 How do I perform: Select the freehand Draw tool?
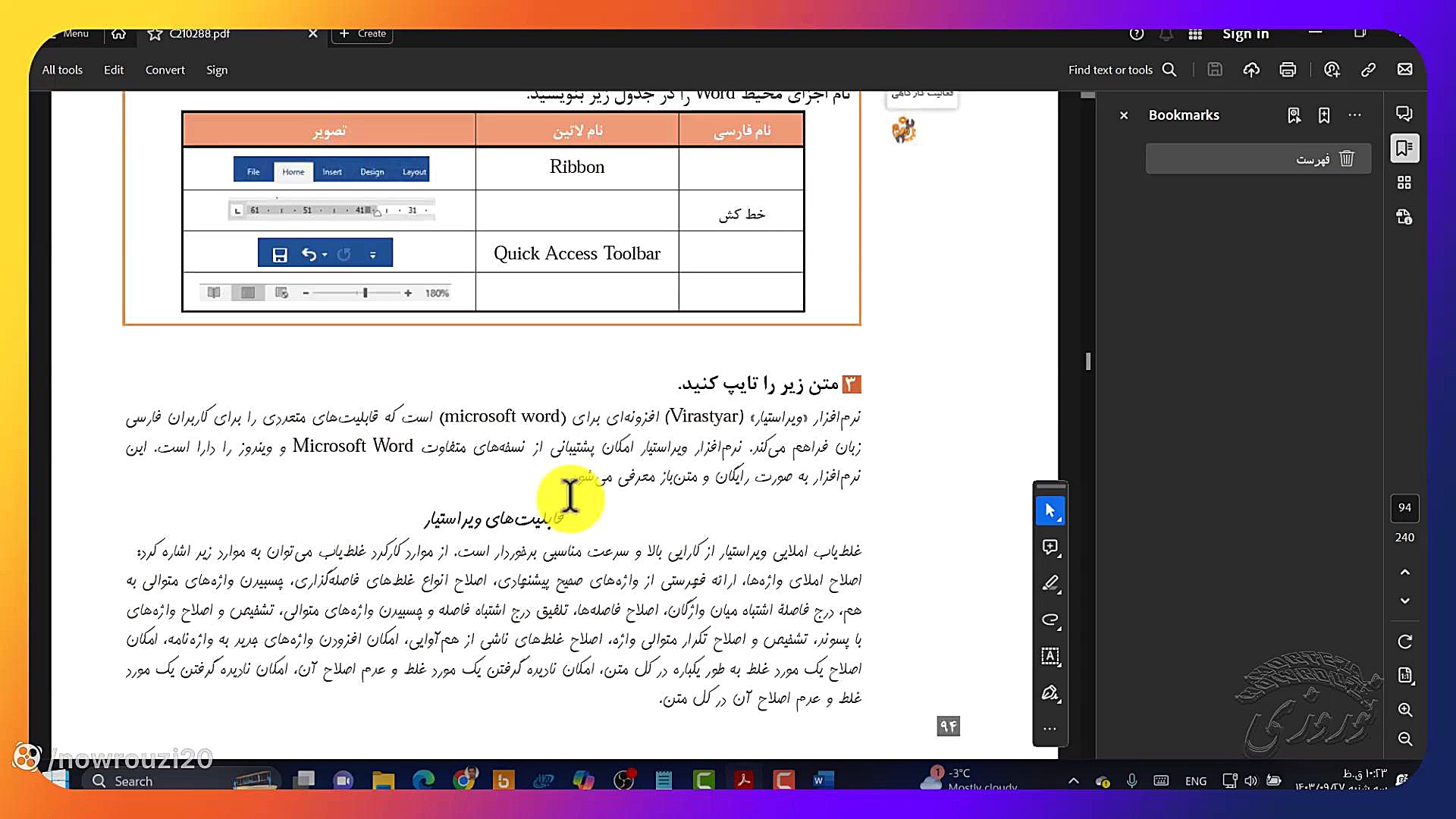(x=1050, y=620)
